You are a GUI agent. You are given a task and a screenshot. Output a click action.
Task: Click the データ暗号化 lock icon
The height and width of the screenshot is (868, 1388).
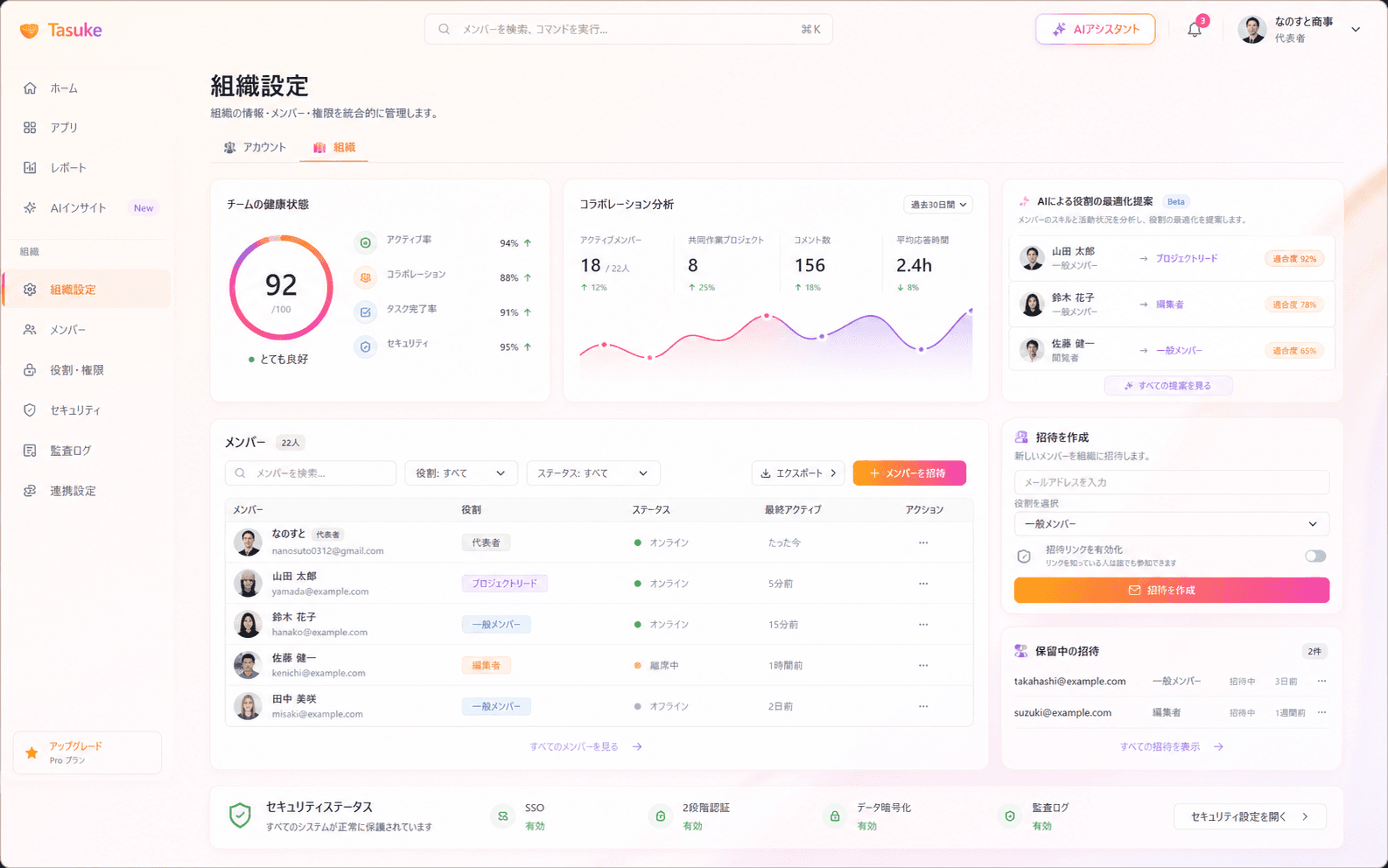pos(835,816)
